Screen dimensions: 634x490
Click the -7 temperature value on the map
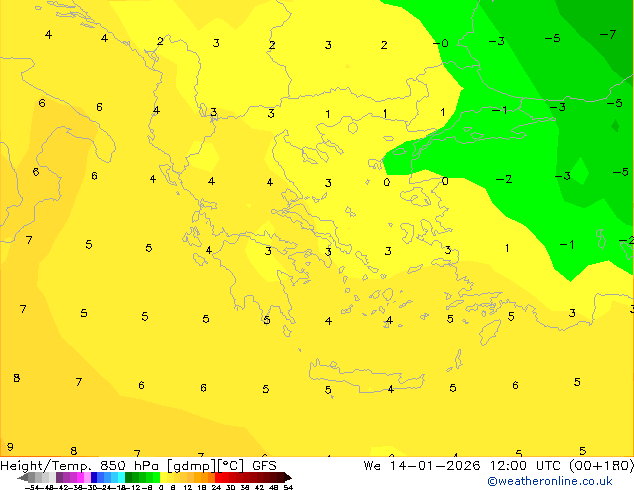pos(608,34)
